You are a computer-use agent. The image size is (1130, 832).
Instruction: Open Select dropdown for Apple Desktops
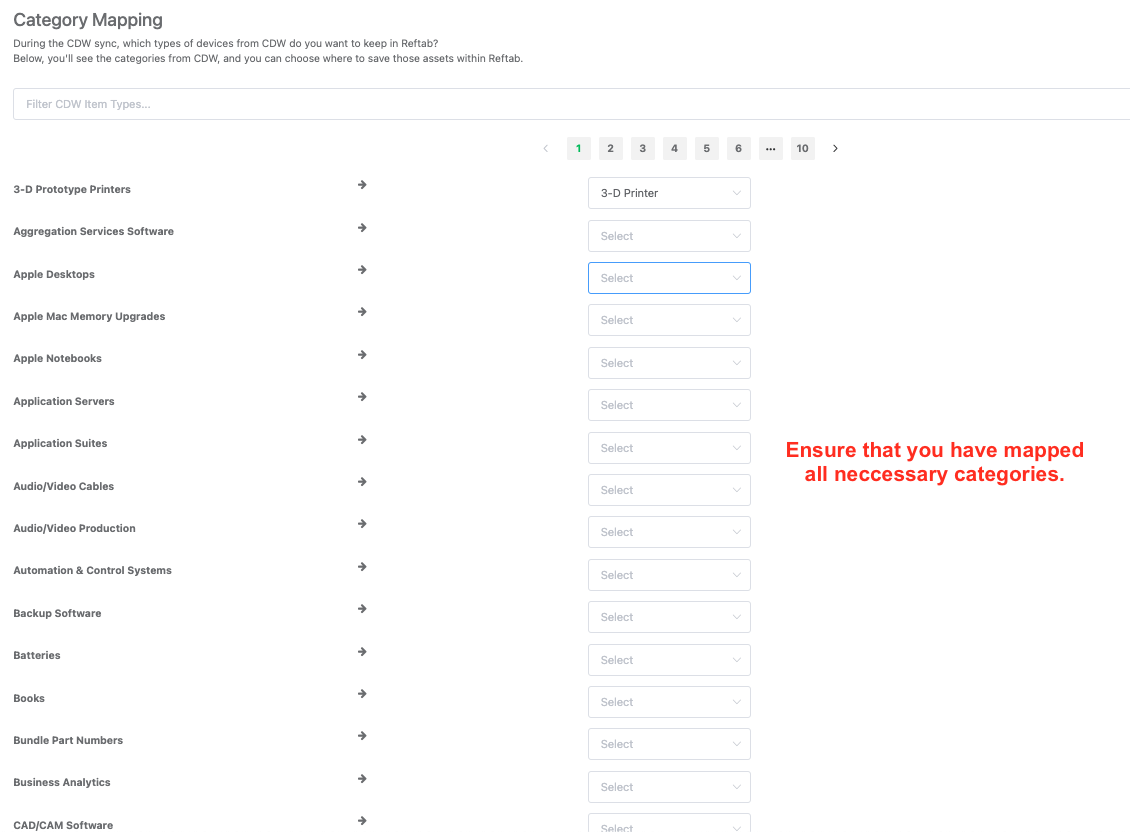(669, 278)
